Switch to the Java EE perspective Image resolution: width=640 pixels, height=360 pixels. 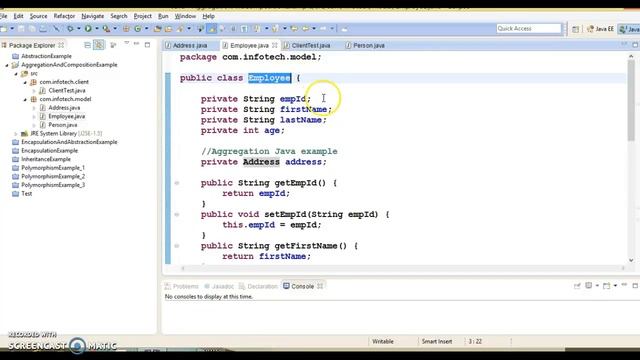(x=600, y=29)
